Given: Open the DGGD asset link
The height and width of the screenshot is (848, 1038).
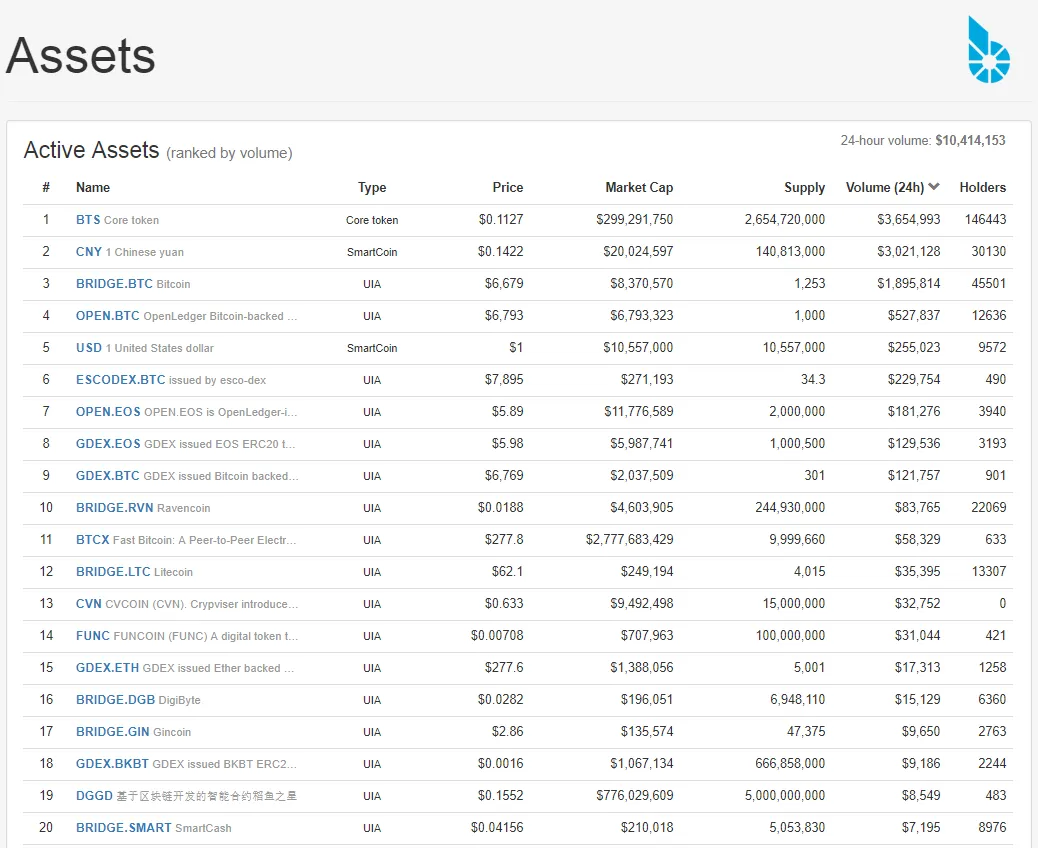Looking at the screenshot, I should point(94,796).
